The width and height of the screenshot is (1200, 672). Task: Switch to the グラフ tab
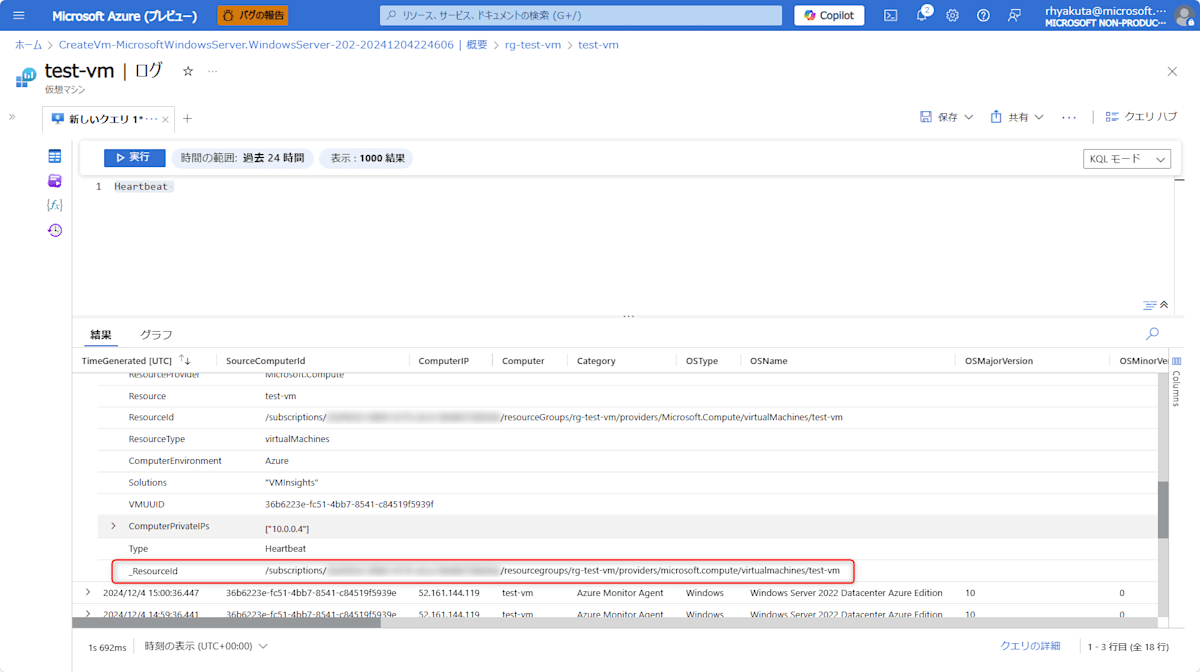coord(156,334)
